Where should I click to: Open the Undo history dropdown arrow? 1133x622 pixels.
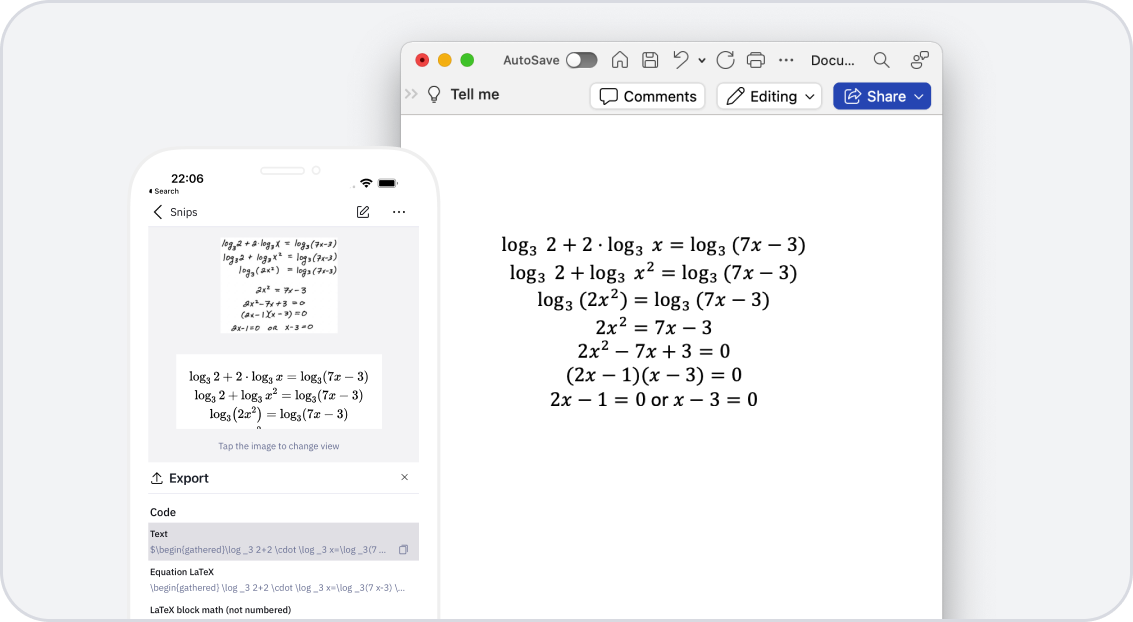[700, 60]
